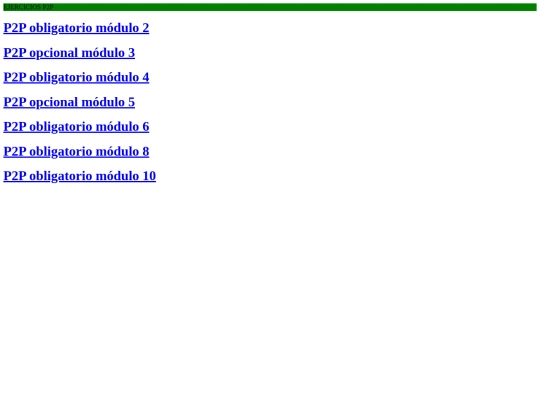Click the green header bar's empty area
Image resolution: width=540 pixels, height=405 pixels.
[x=296, y=7]
